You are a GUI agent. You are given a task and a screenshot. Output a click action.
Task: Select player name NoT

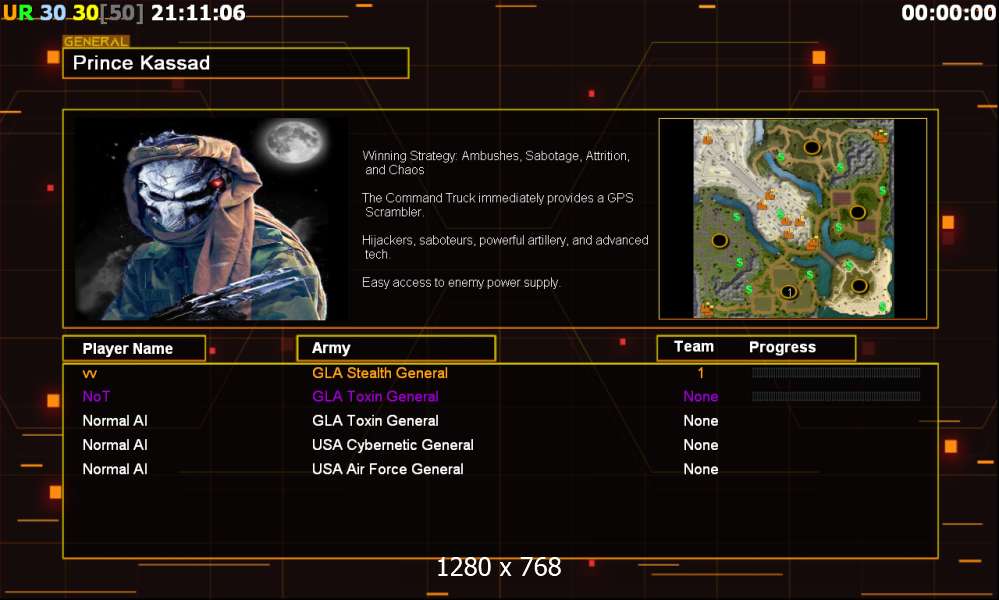pyautogui.click(x=96, y=396)
